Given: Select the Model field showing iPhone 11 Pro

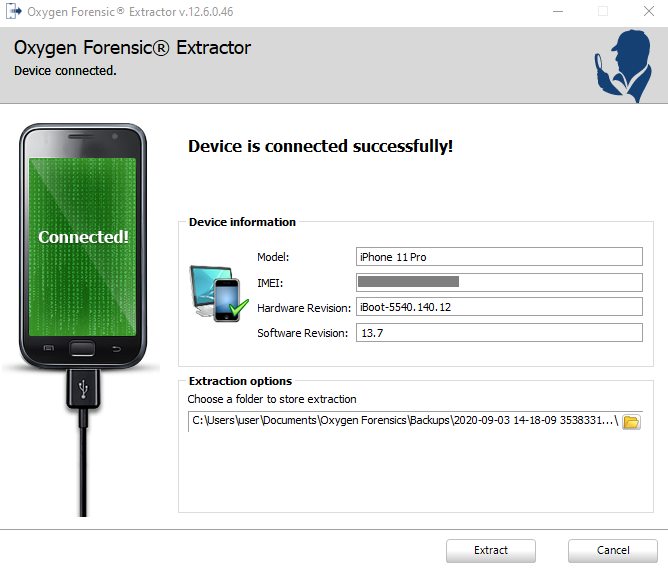Looking at the screenshot, I should 499,257.
